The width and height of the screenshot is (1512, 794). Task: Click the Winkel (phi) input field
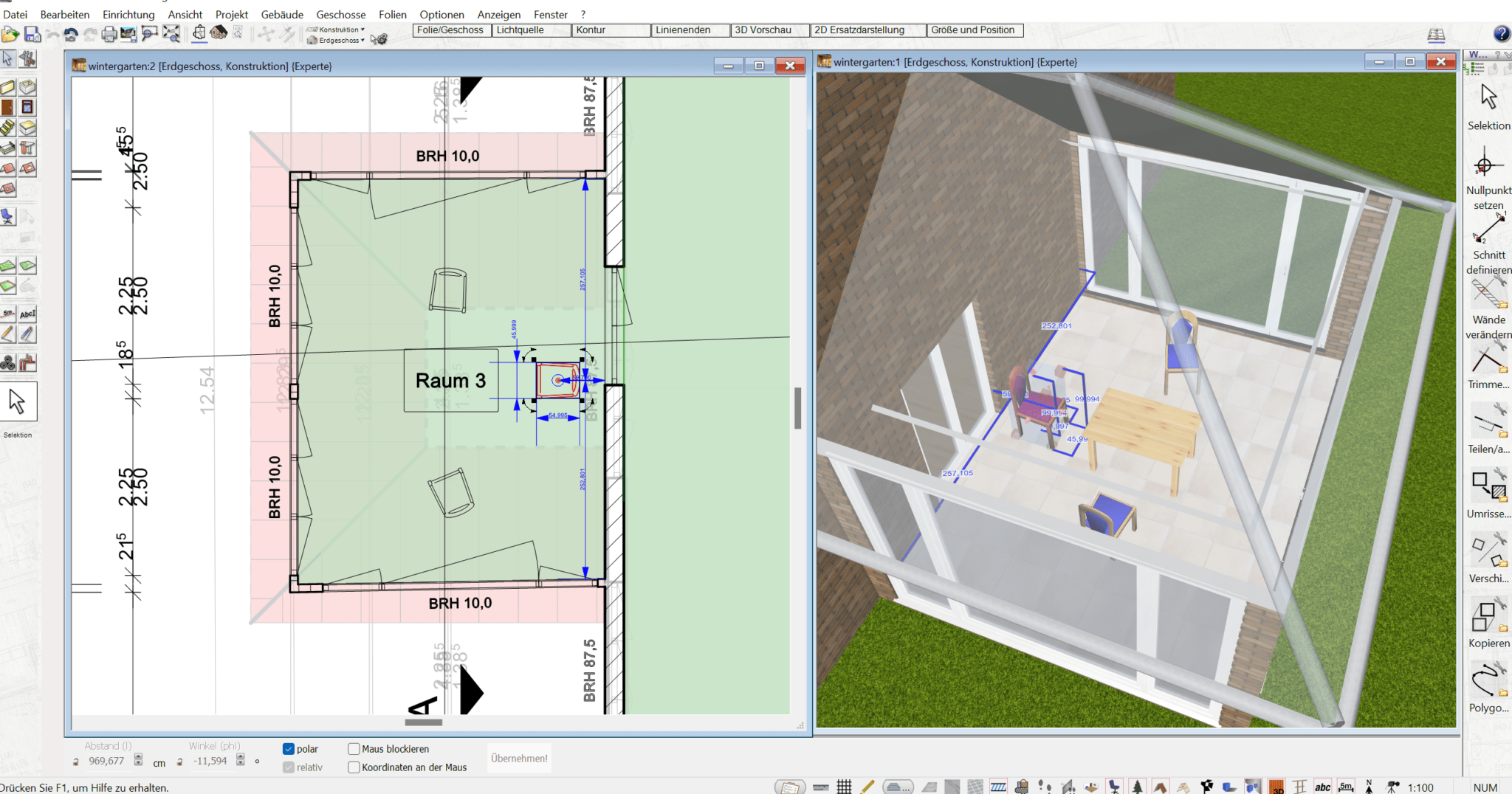coord(210,761)
